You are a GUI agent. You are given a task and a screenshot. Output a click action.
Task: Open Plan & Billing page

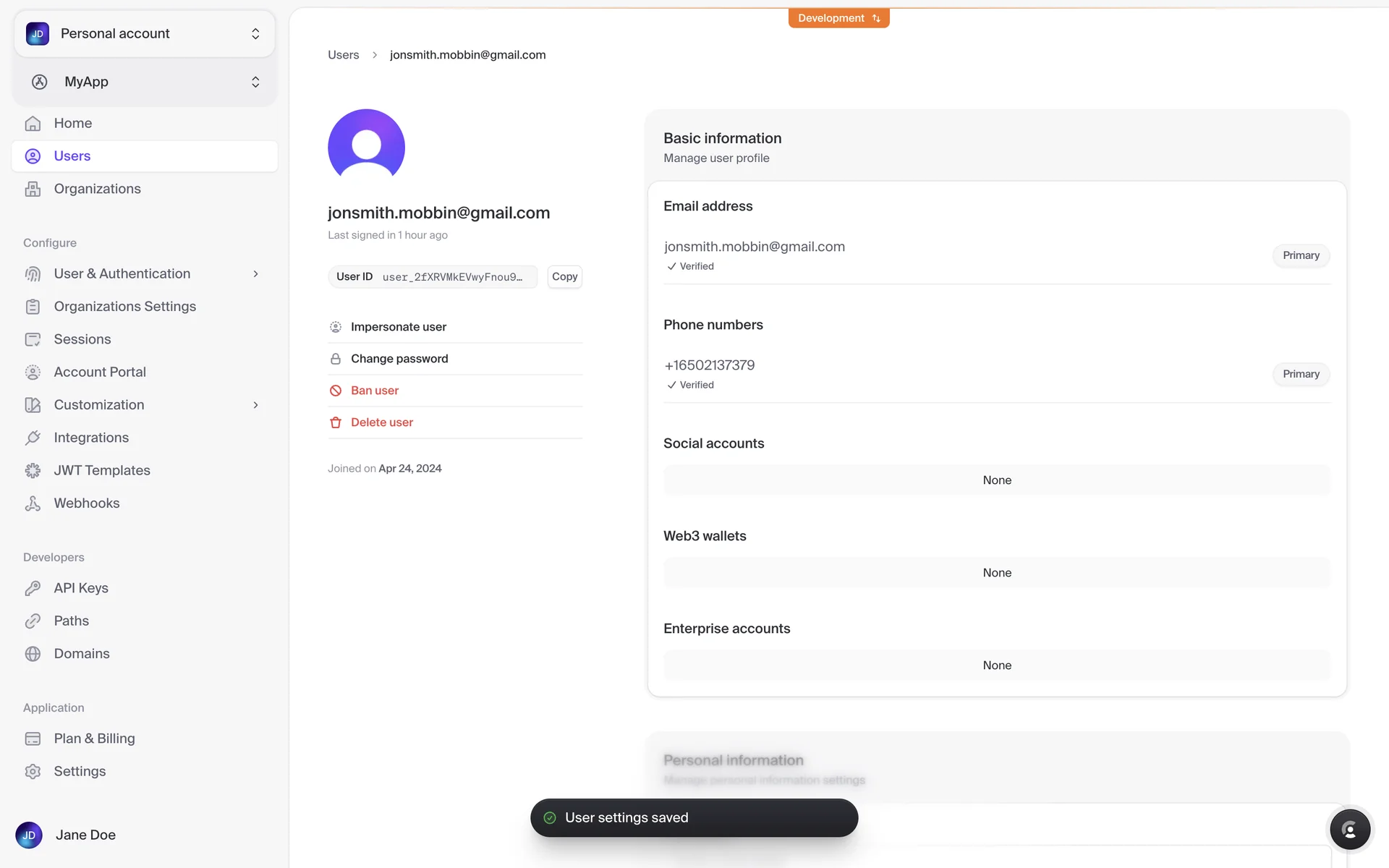[x=94, y=739]
